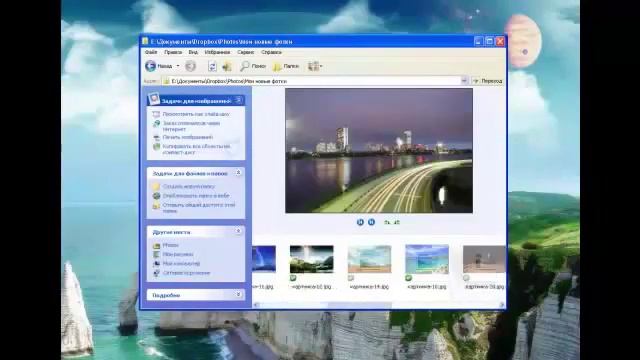The height and width of the screenshot is (360, 640).
Task: Click the folder sync icon in toolbar
Action: (x=212, y=66)
